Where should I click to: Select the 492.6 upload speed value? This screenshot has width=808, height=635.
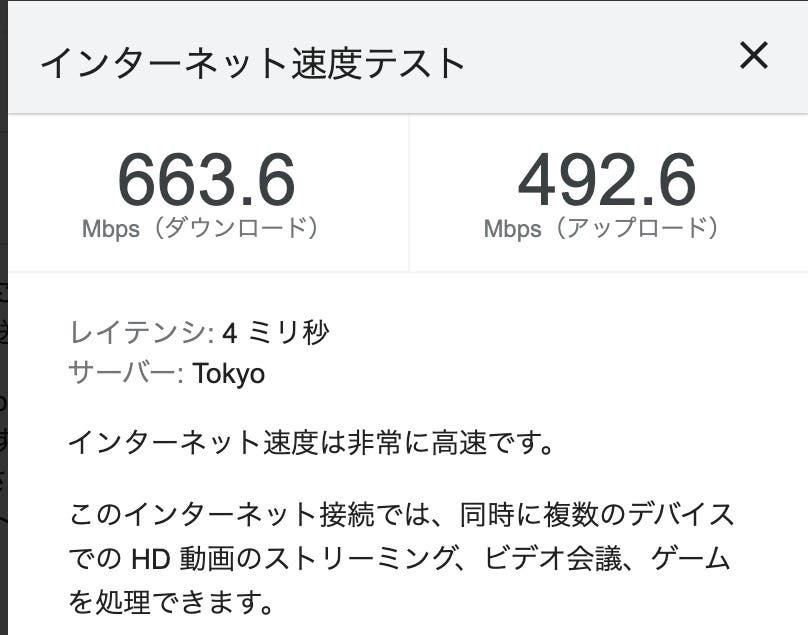(606, 180)
